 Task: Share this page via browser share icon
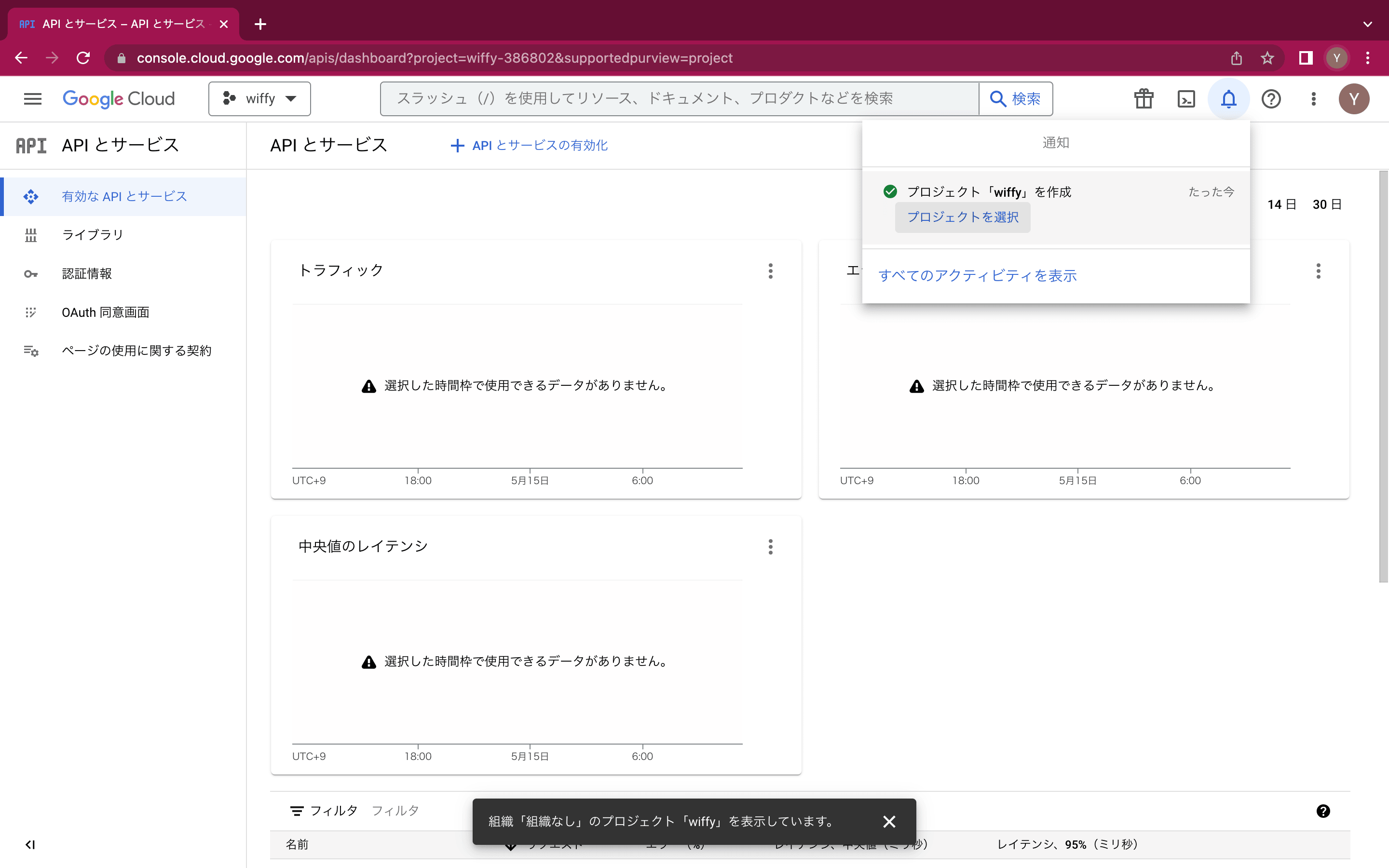pyautogui.click(x=1236, y=58)
